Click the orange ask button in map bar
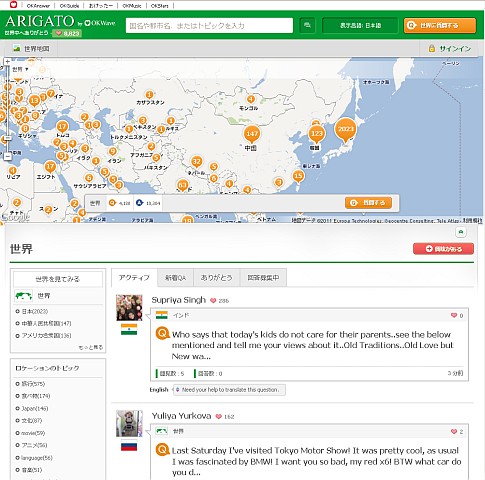The height and width of the screenshot is (480, 485). (368, 203)
